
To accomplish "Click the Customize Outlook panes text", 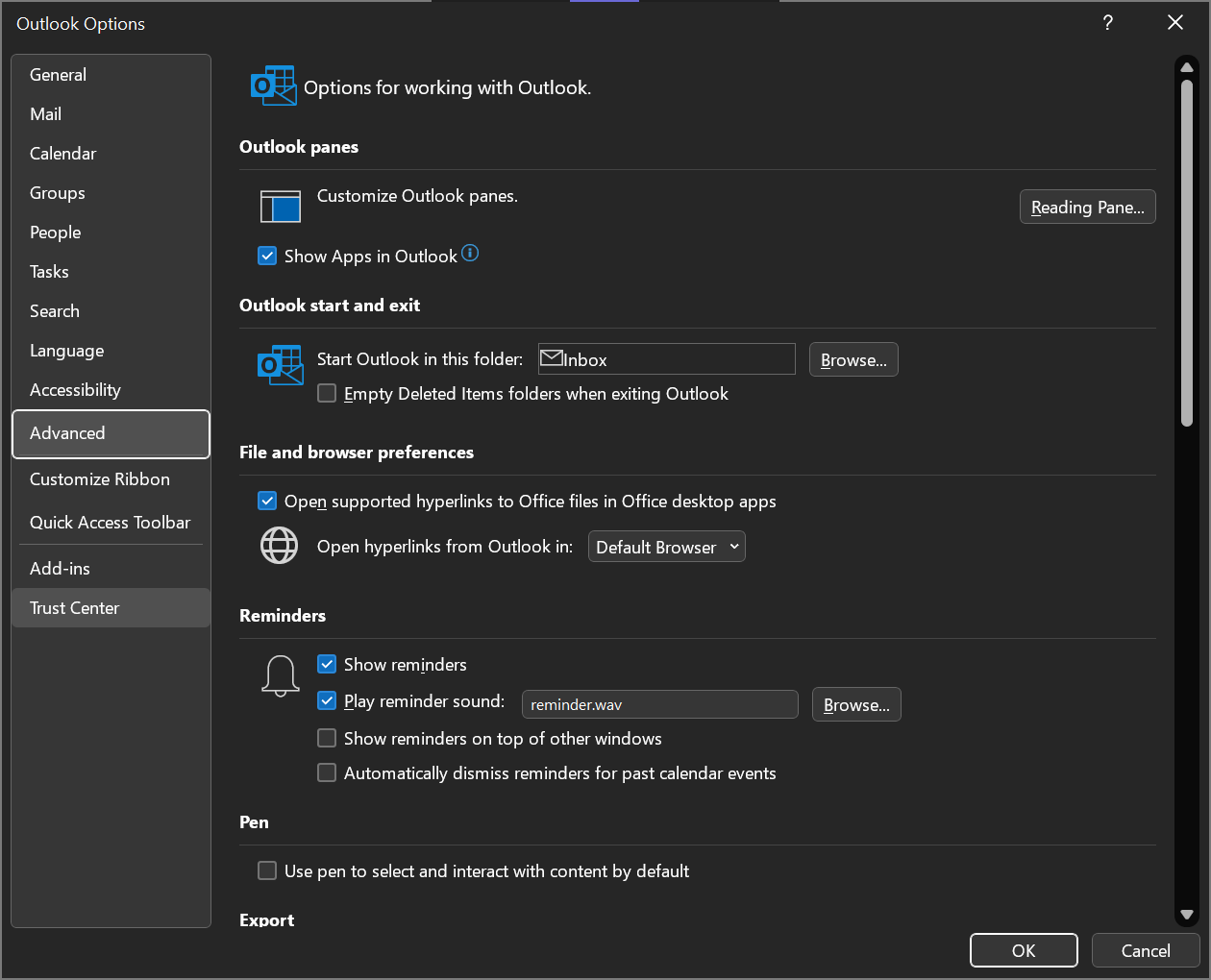I will (x=417, y=196).
